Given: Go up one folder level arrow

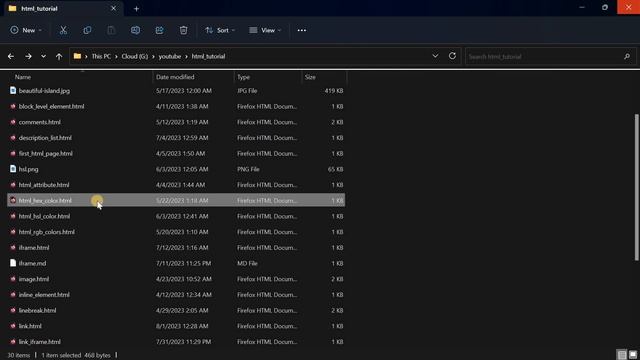Looking at the screenshot, I should (59, 56).
